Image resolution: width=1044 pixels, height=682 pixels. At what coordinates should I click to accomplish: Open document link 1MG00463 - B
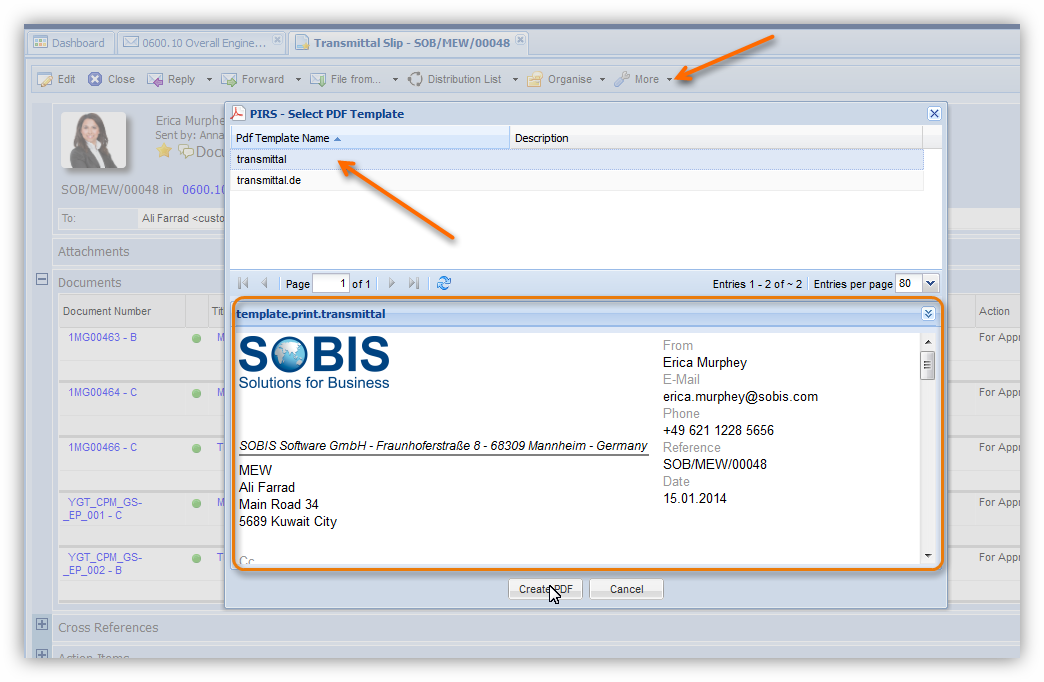tap(102, 337)
